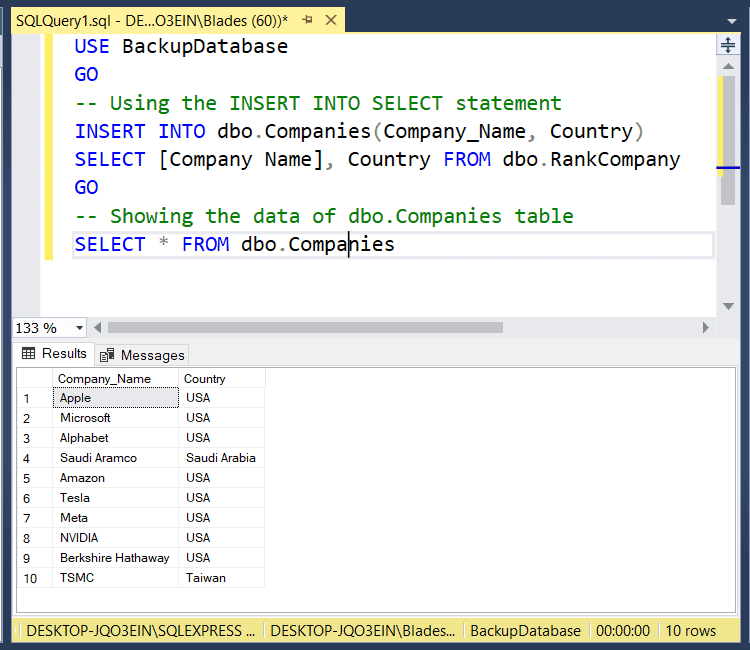Select the Berkshire Hathaway cell

tap(115, 558)
